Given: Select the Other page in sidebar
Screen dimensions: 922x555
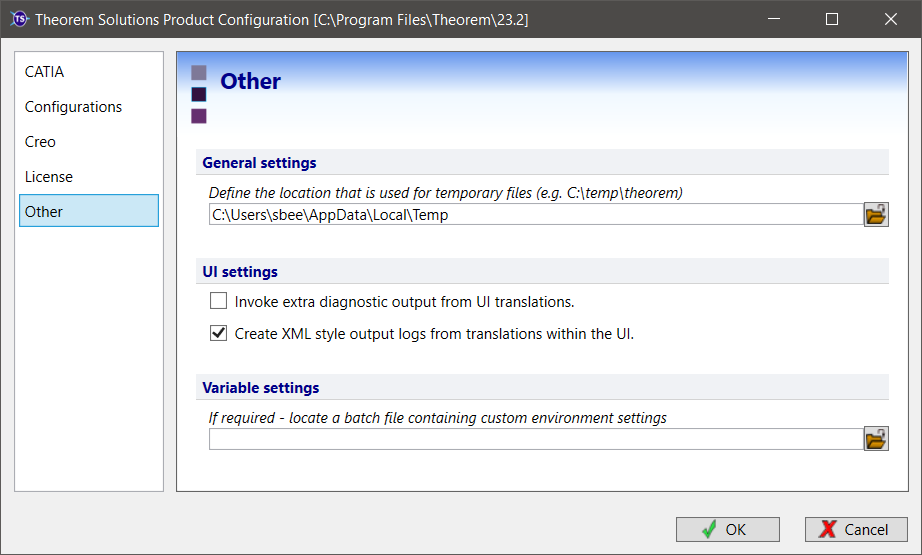Looking at the screenshot, I should point(89,211).
